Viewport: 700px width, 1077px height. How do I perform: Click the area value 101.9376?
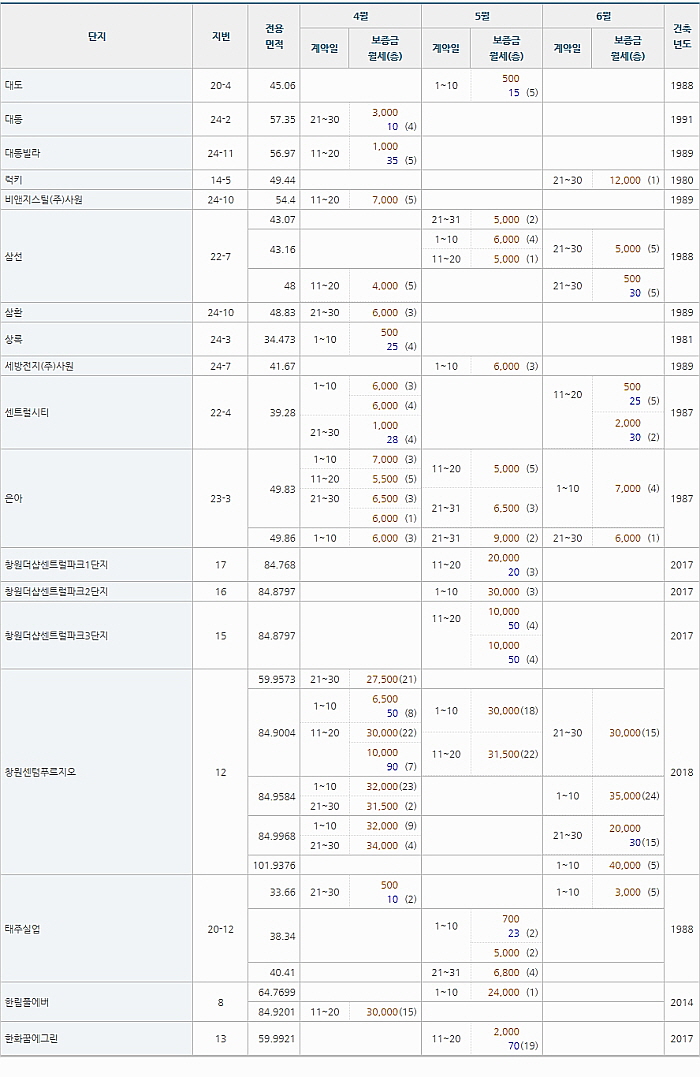pyautogui.click(x=274, y=865)
